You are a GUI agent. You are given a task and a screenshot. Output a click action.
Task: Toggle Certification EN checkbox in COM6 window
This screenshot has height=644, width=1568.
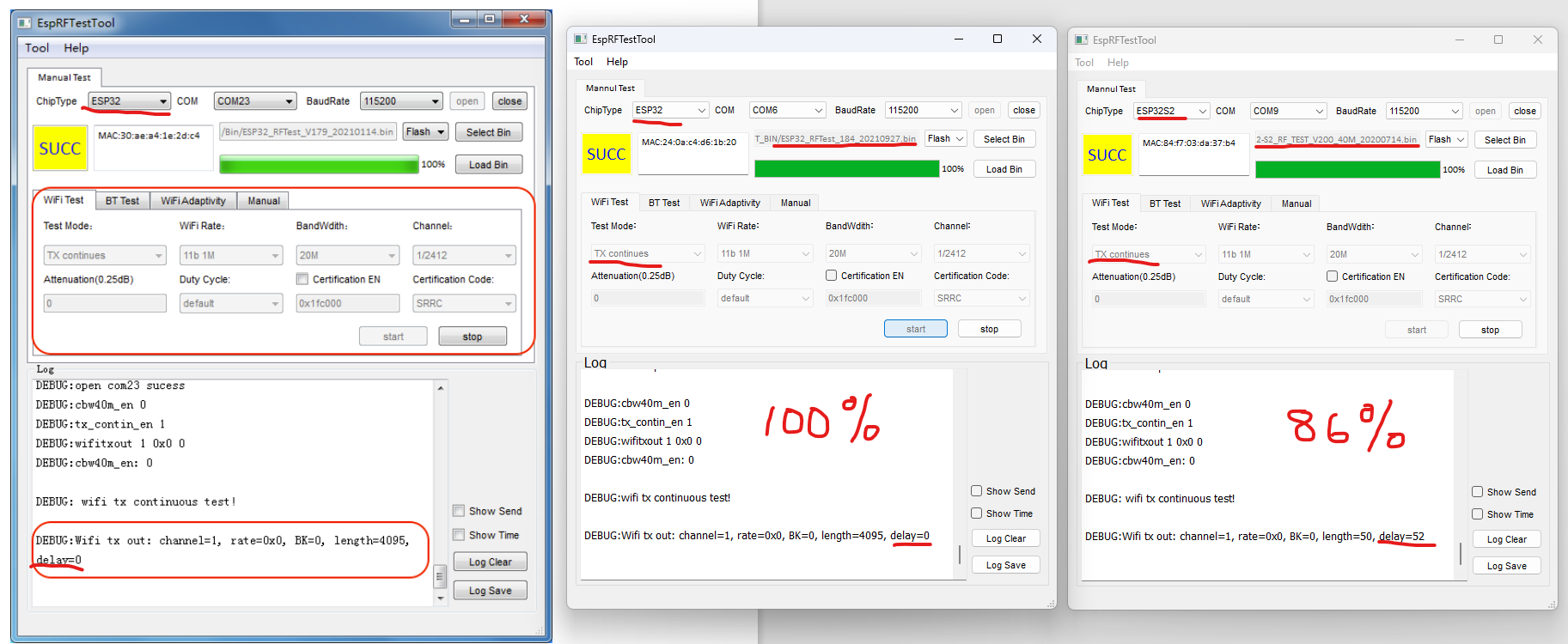[831, 276]
